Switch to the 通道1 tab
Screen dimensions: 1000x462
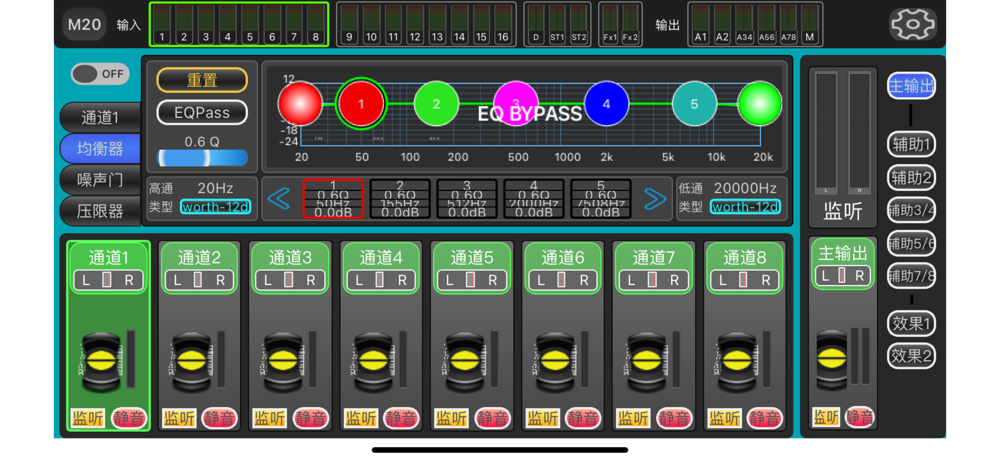pyautogui.click(x=100, y=117)
